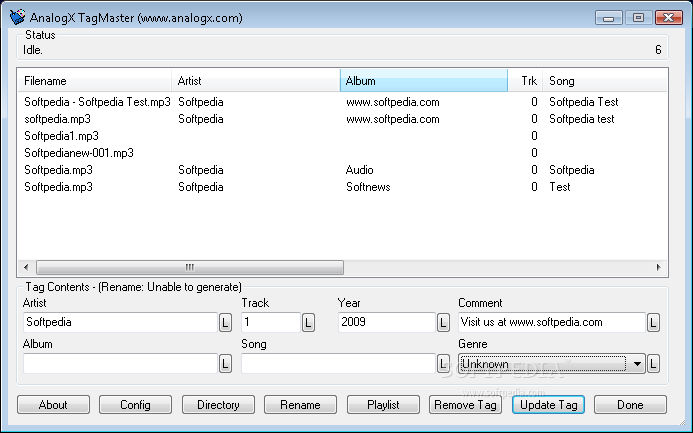This screenshot has width=693, height=433.
Task: Click the 'Softpedia Test' song cell
Action: pyautogui.click(x=583, y=102)
